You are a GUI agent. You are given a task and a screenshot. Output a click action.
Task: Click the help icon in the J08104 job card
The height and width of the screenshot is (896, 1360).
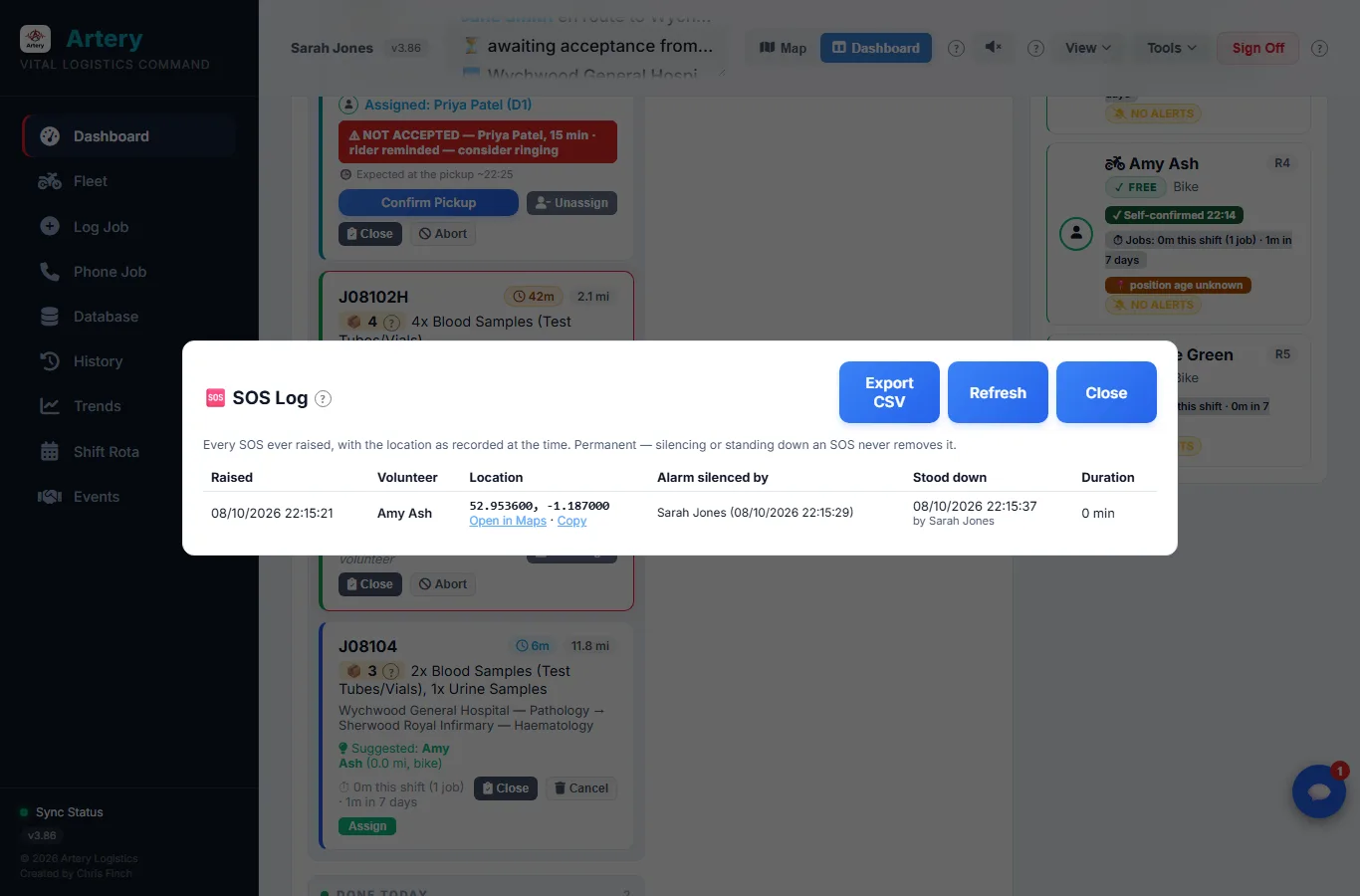click(391, 672)
